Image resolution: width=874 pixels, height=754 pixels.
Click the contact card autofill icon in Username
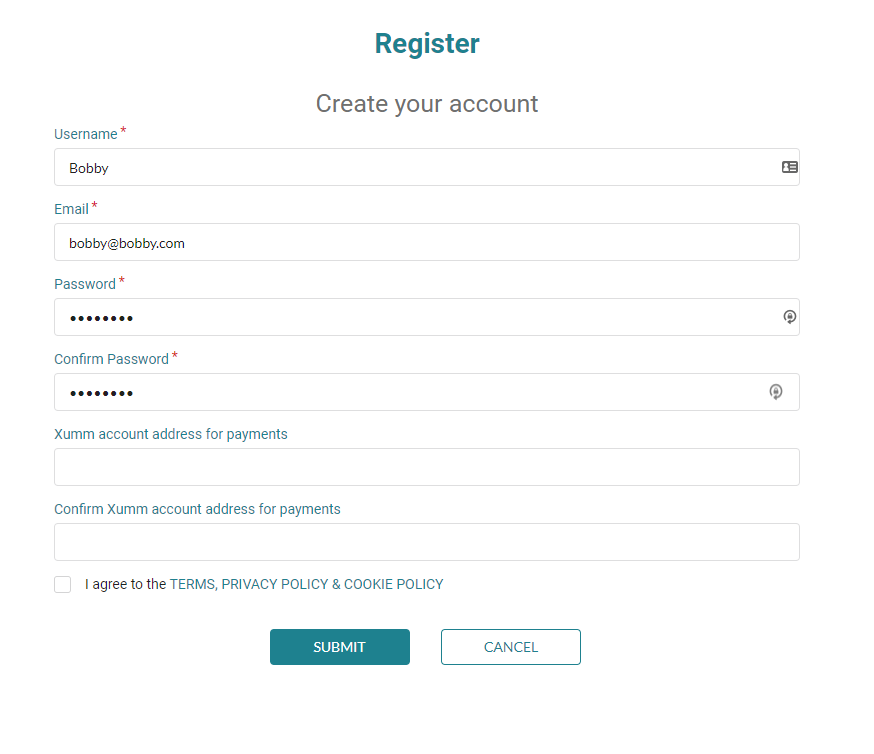[789, 167]
